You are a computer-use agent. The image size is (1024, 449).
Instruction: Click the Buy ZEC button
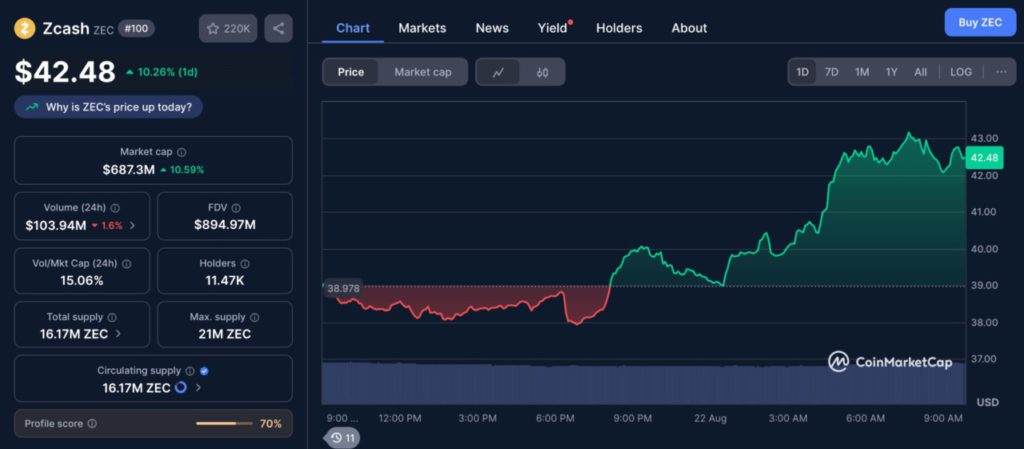click(x=979, y=22)
